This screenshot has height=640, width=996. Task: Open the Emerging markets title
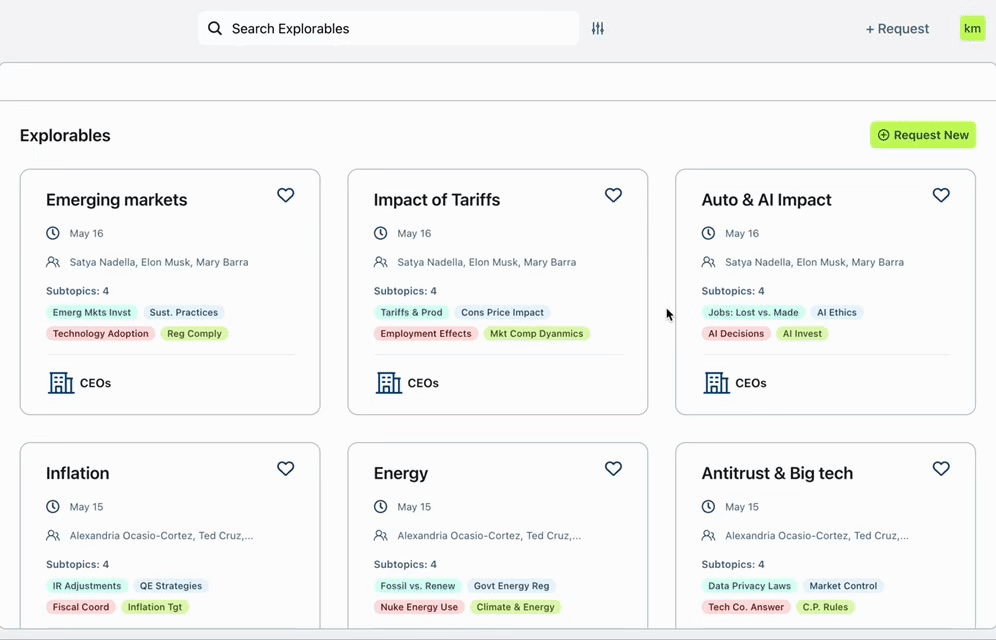(x=116, y=199)
